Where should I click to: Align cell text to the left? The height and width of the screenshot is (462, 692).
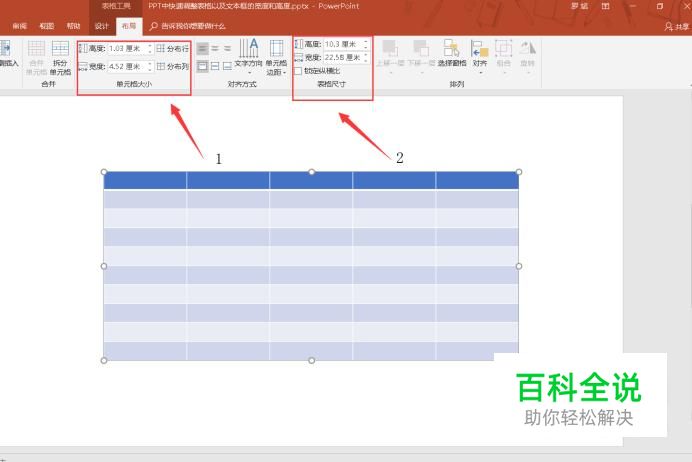[x=203, y=48]
